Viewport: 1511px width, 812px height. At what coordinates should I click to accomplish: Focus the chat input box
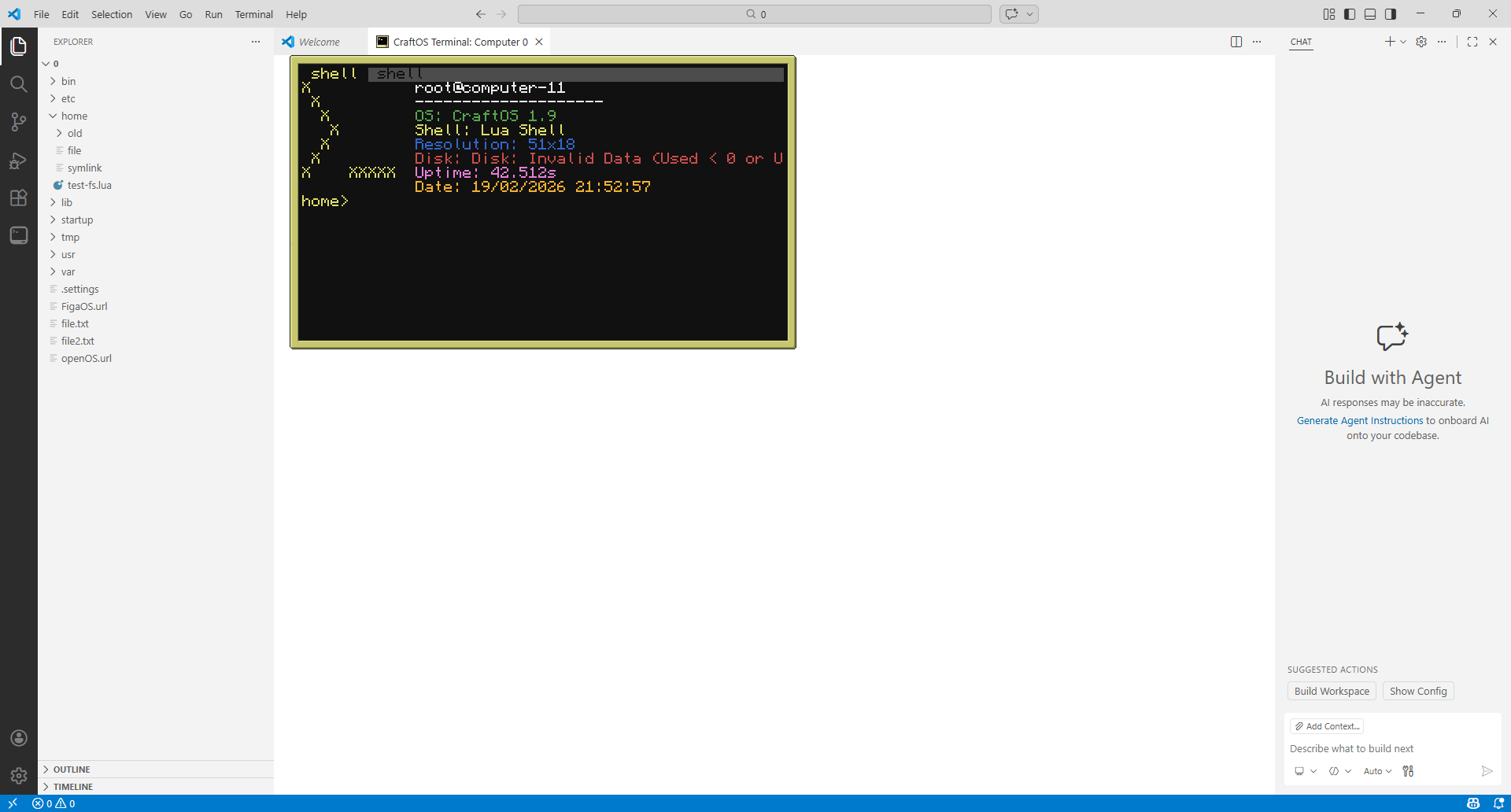click(x=1392, y=748)
